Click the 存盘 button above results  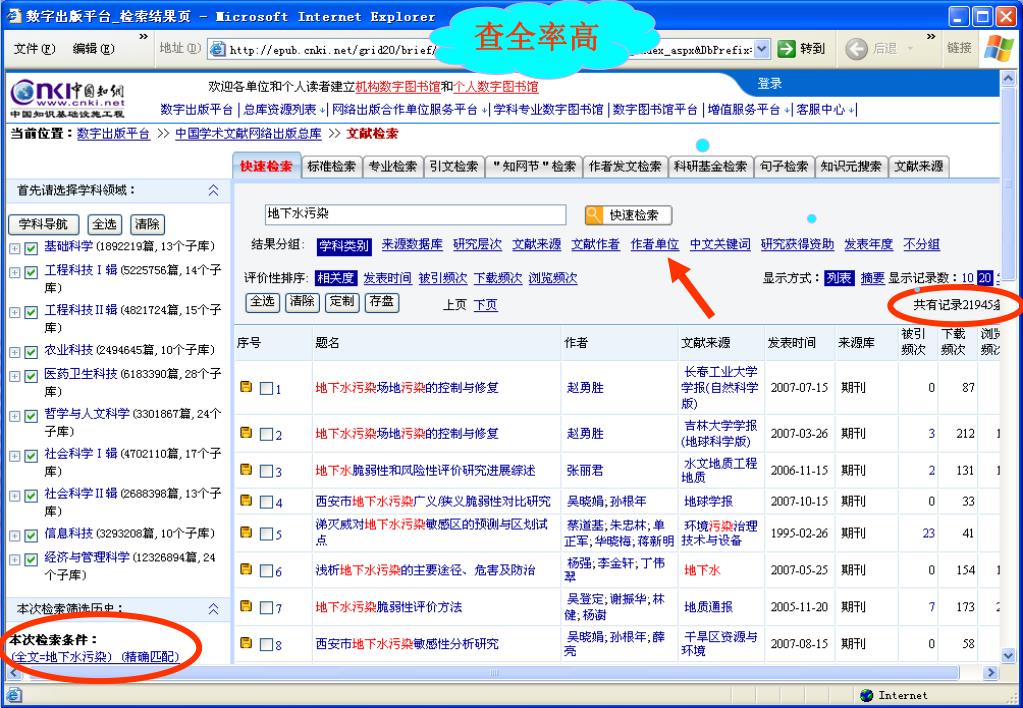[x=382, y=301]
